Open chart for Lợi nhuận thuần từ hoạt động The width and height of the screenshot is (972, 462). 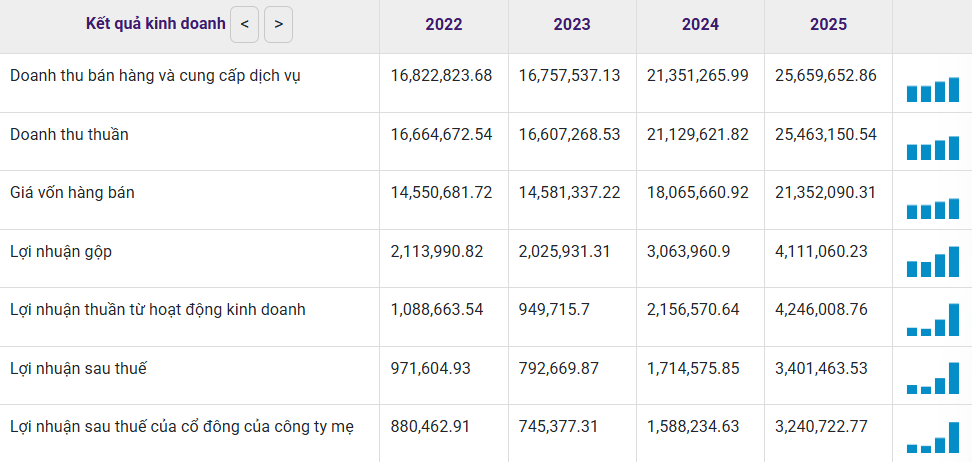pyautogui.click(x=932, y=321)
